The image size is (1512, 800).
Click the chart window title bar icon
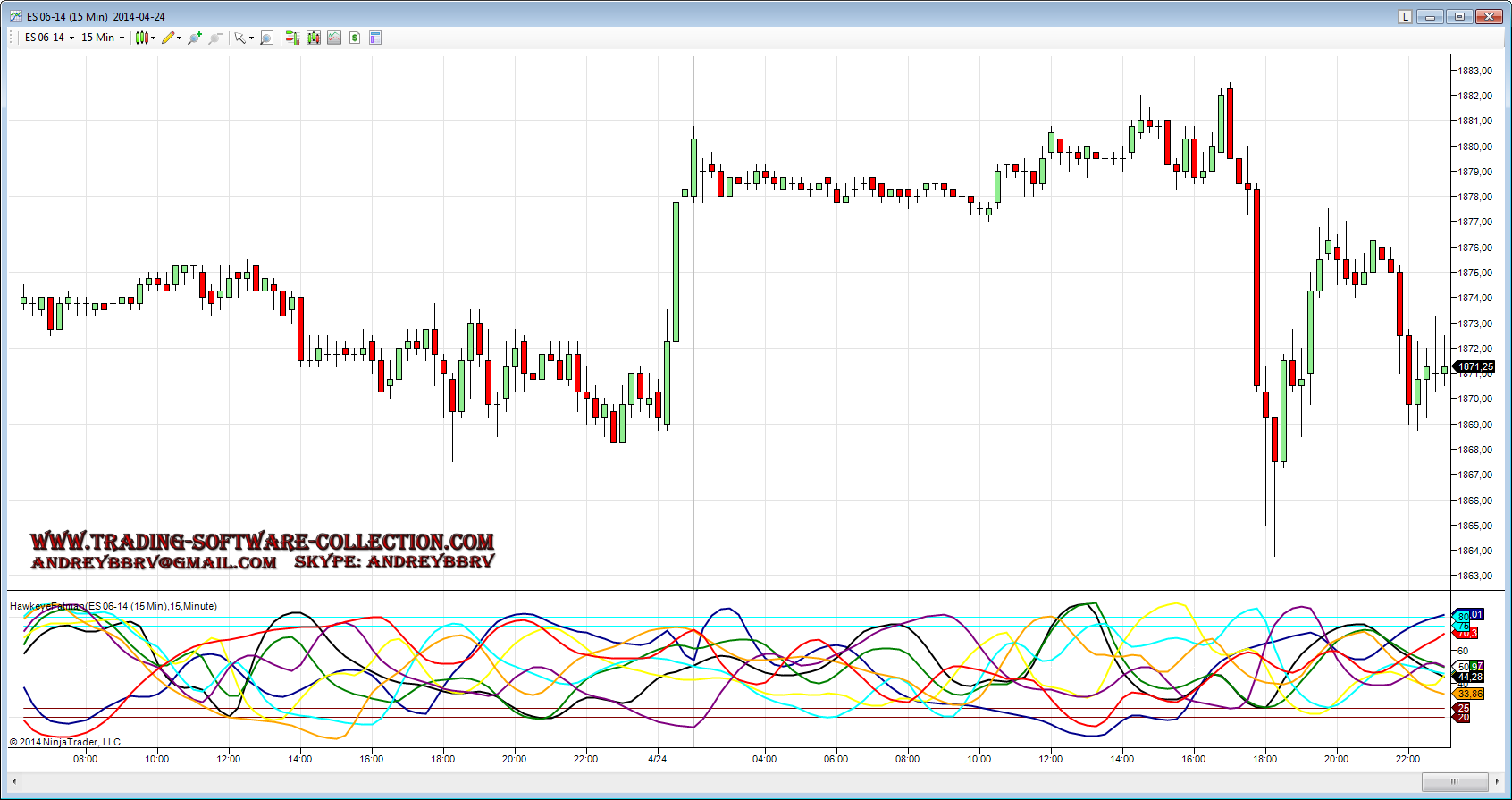[16, 17]
